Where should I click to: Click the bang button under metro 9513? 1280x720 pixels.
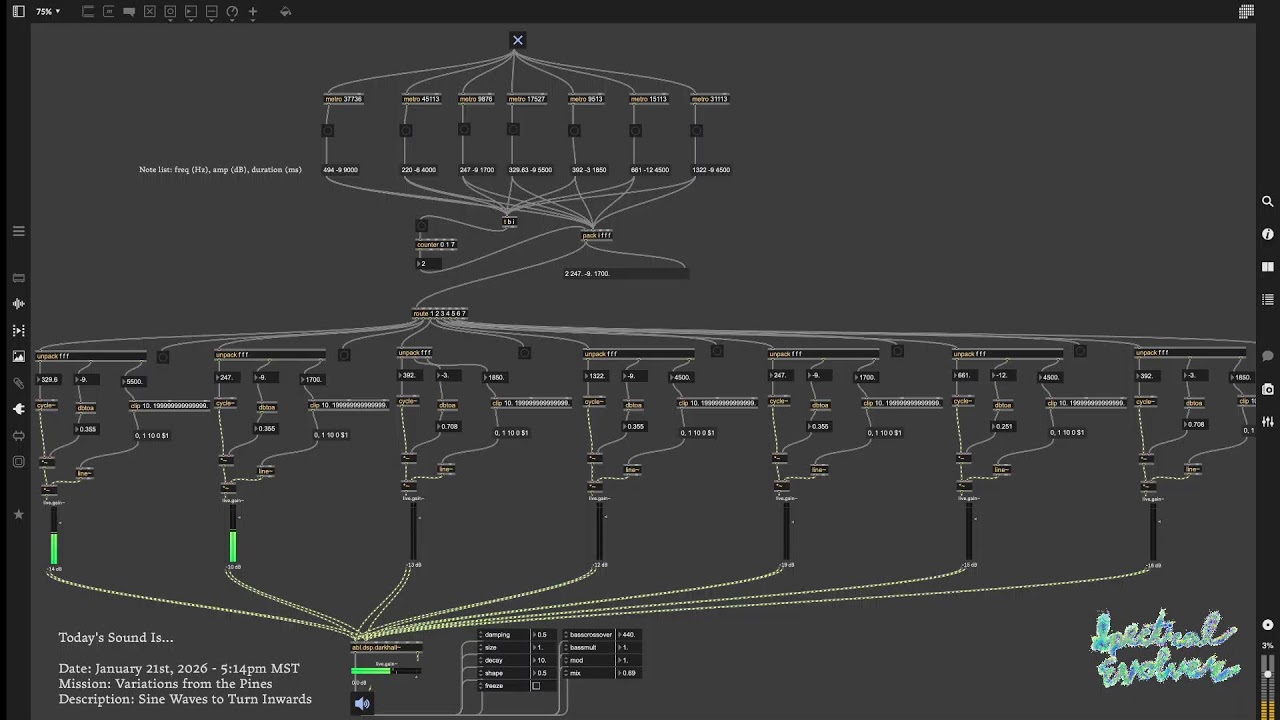[x=574, y=131]
